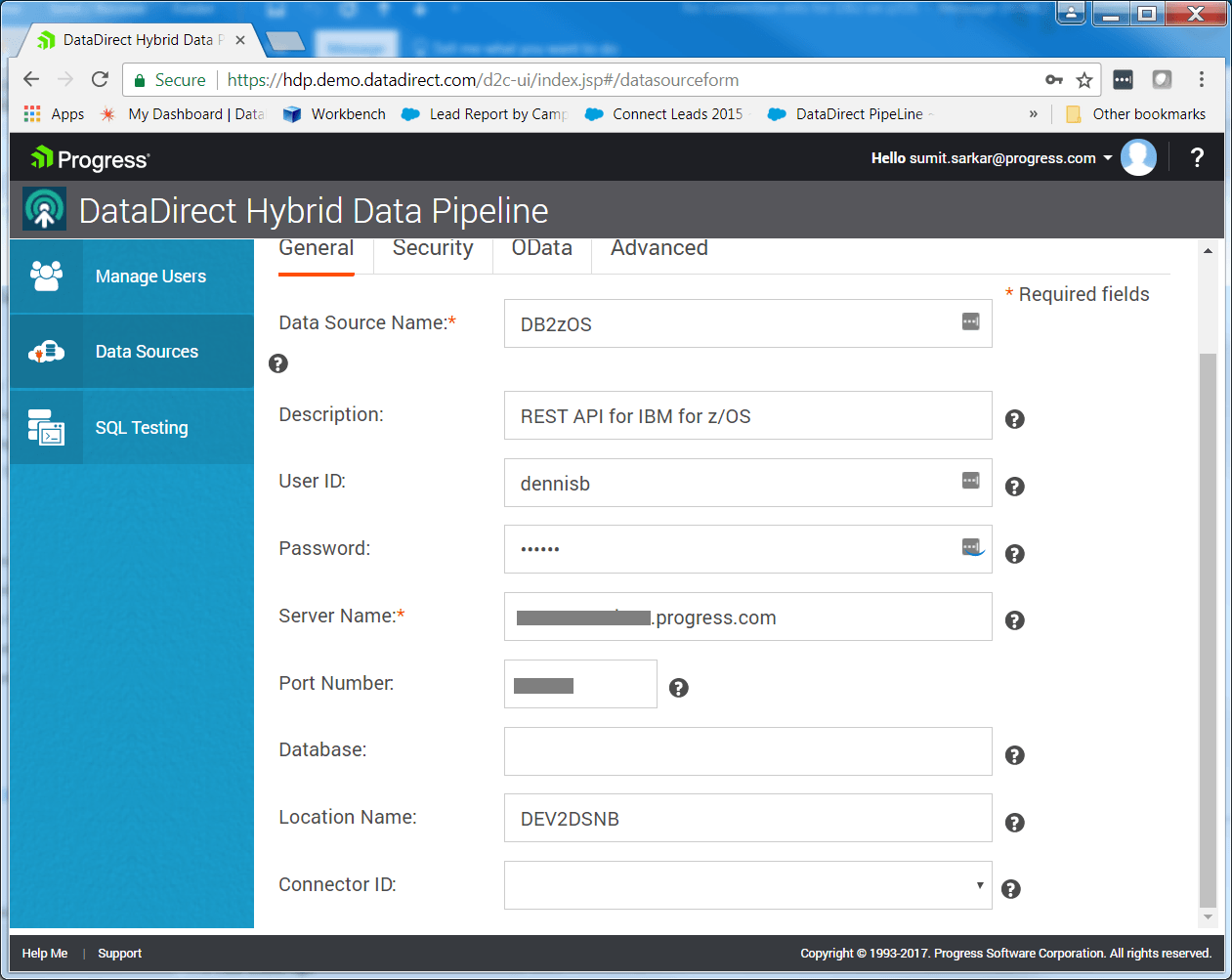Screen dimensions: 1232x980
Task: Open help using the top-right question mark
Action: 1197,157
